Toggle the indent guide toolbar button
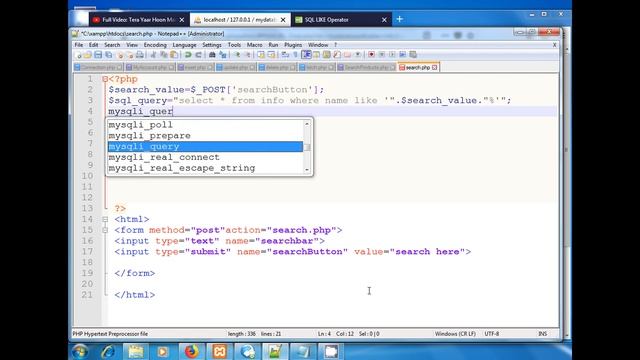This screenshot has height=360, width=640. pyautogui.click(x=306, y=54)
